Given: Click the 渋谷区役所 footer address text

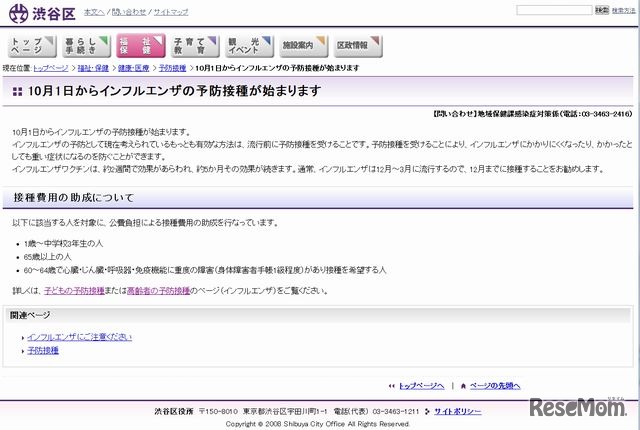Looking at the screenshot, I should pyautogui.click(x=287, y=411).
